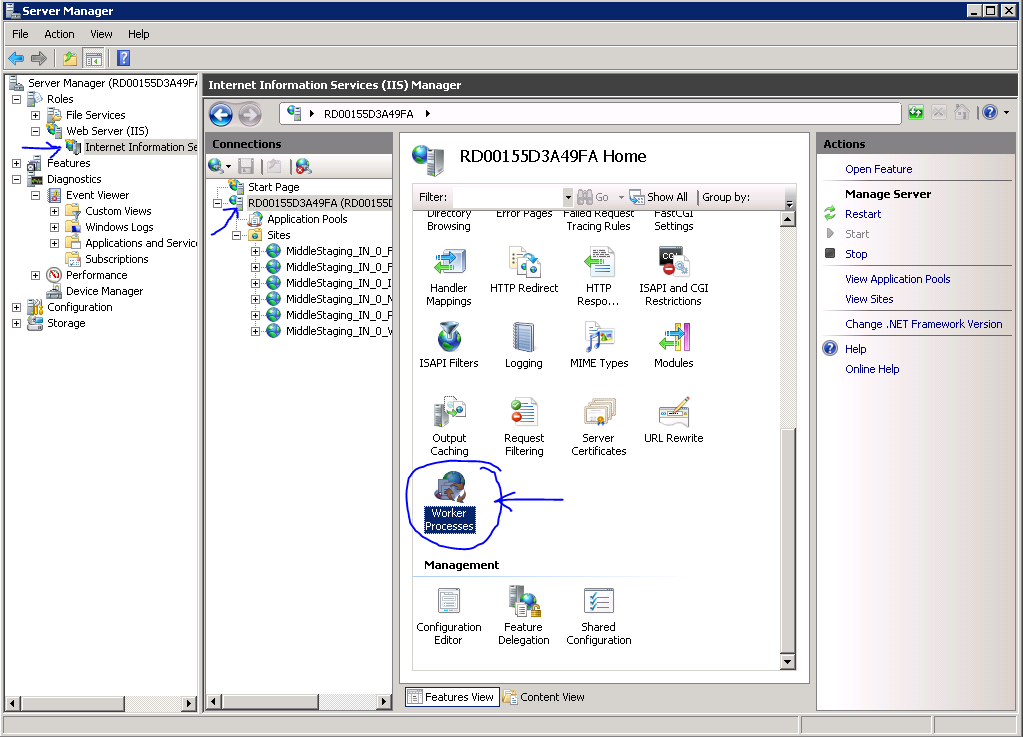This screenshot has height=737, width=1023.
Task: Click the Server Manager toolbar help icon
Action: tap(123, 59)
